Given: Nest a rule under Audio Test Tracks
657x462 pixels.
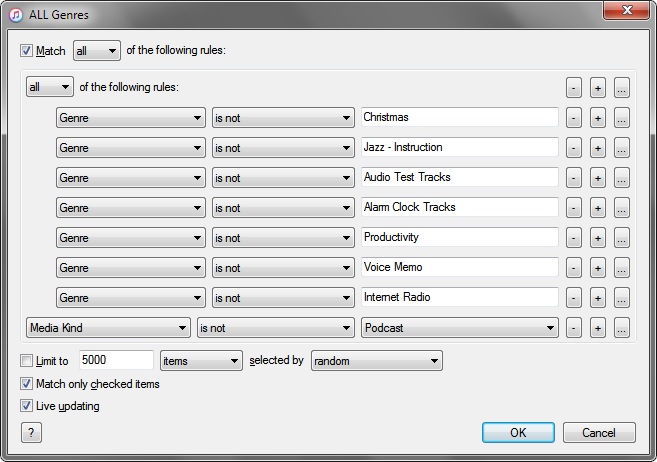Looking at the screenshot, I should point(621,178).
